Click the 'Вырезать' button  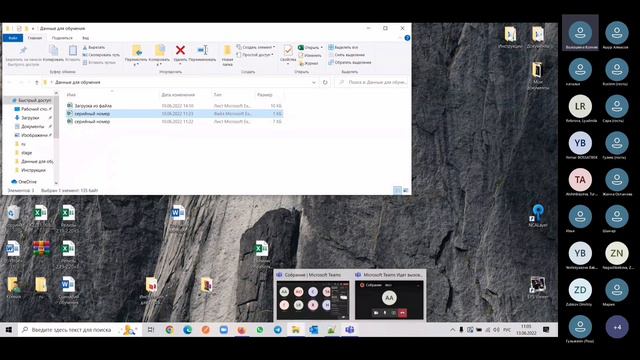[x=94, y=47]
